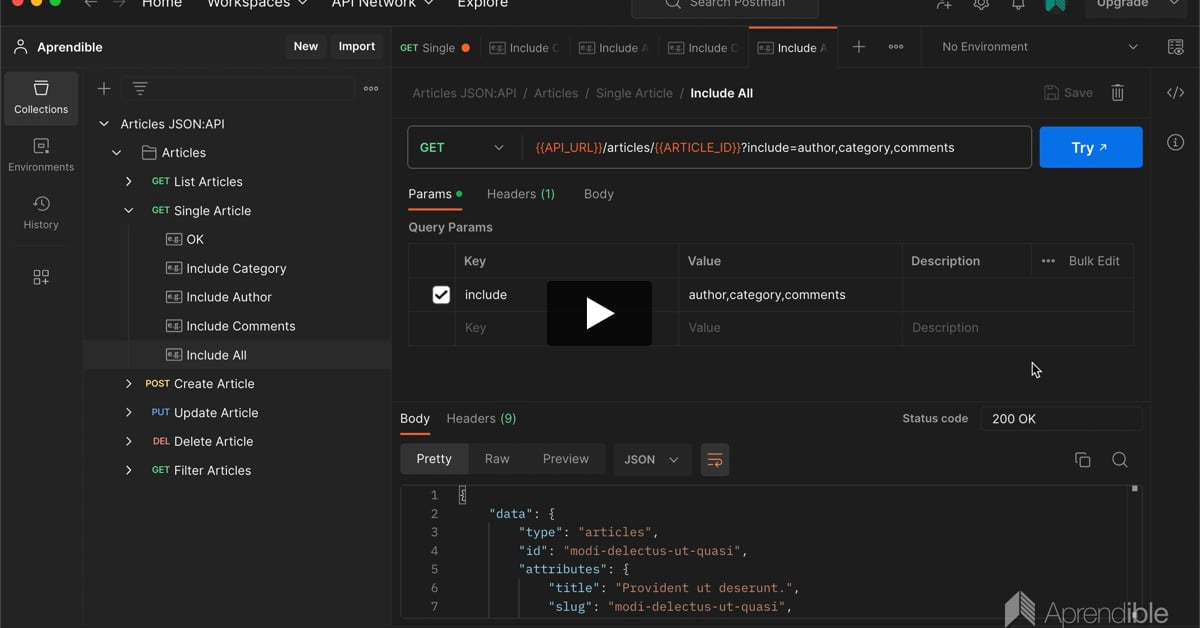Click the Single Article breadcrumb link
This screenshot has width=1200, height=628.
coord(634,93)
